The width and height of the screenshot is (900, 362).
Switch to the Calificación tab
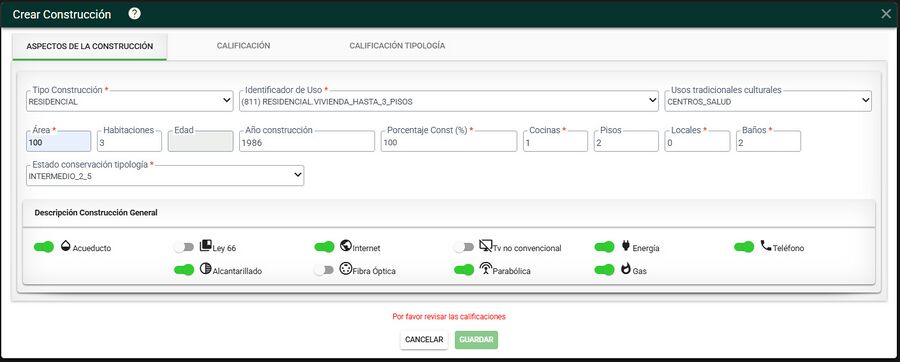(243, 46)
